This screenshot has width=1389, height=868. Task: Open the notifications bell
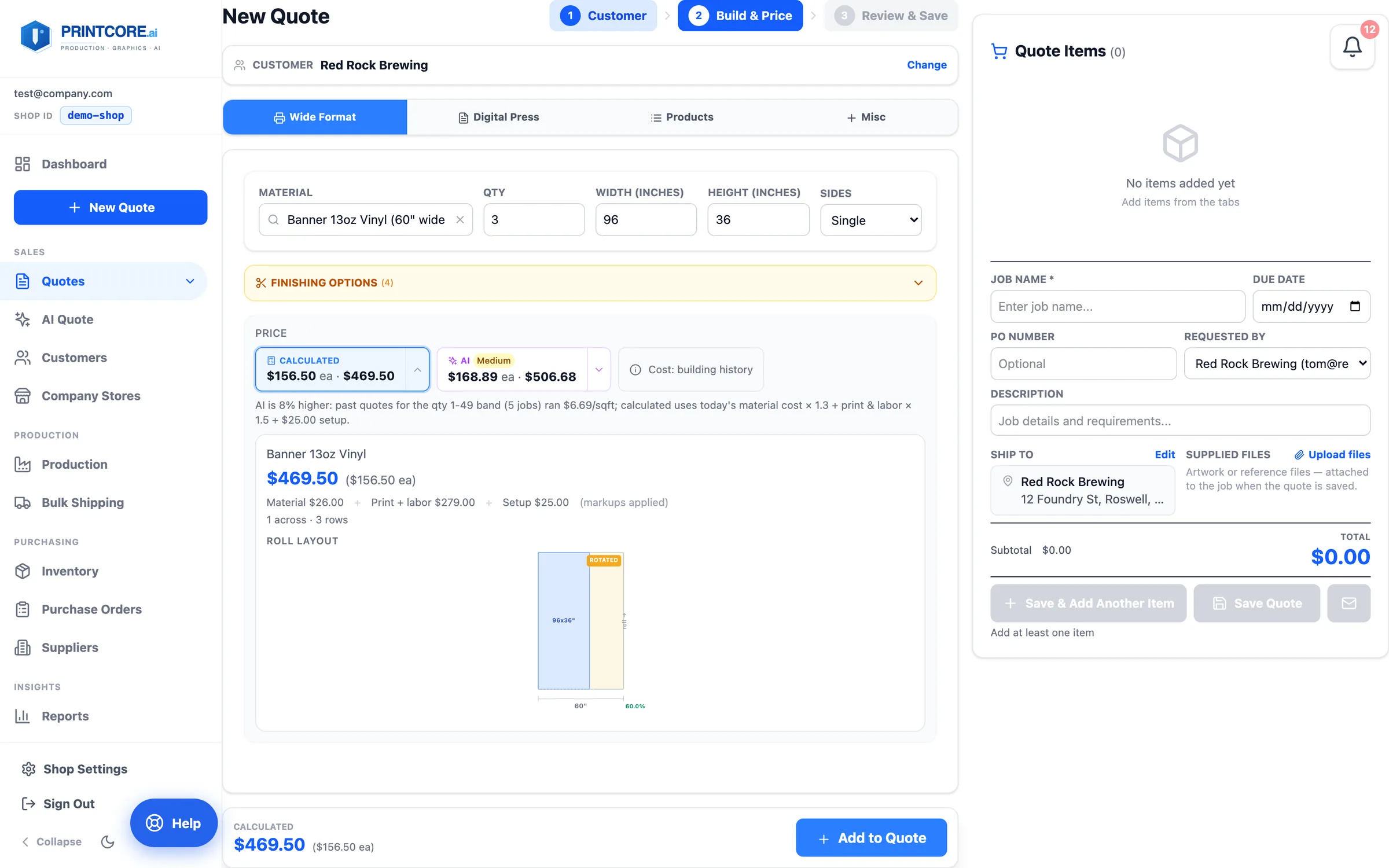click(x=1352, y=47)
